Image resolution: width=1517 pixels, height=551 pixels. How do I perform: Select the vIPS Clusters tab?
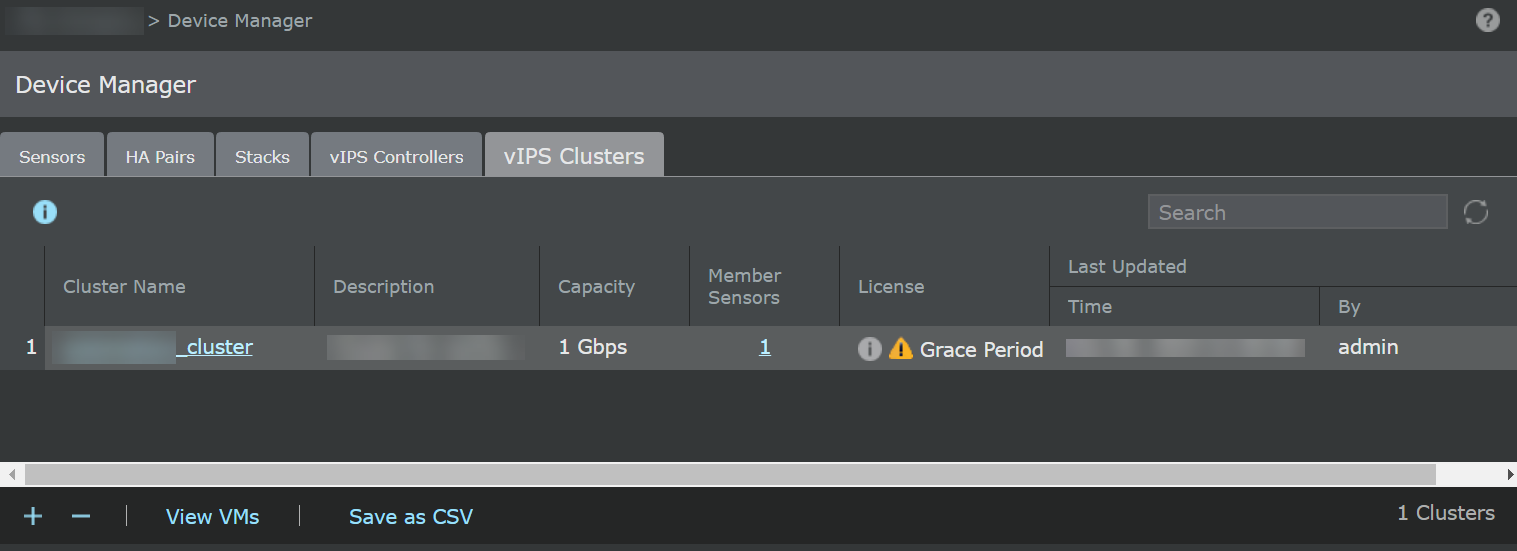click(x=574, y=155)
